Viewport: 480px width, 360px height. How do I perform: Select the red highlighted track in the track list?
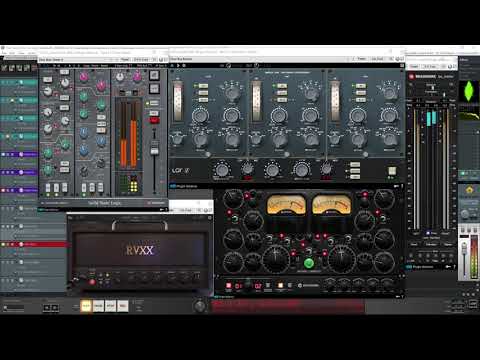pyautogui.click(x=33, y=244)
